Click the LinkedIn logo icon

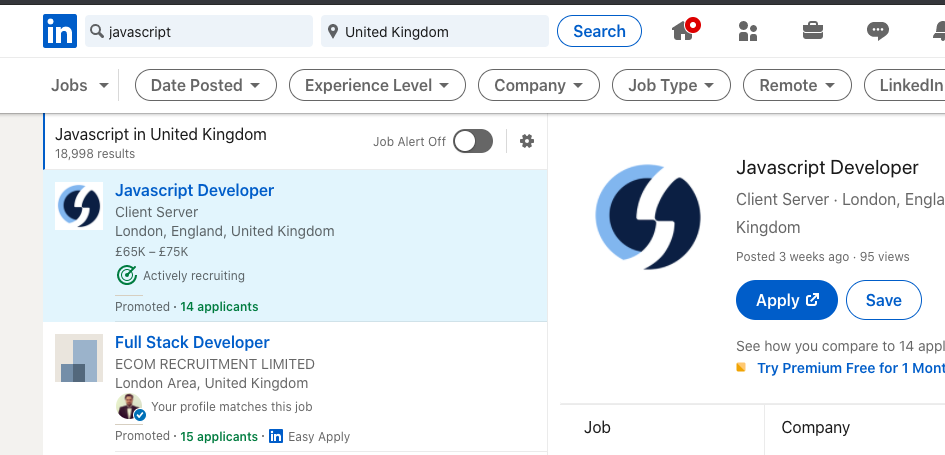(60, 32)
